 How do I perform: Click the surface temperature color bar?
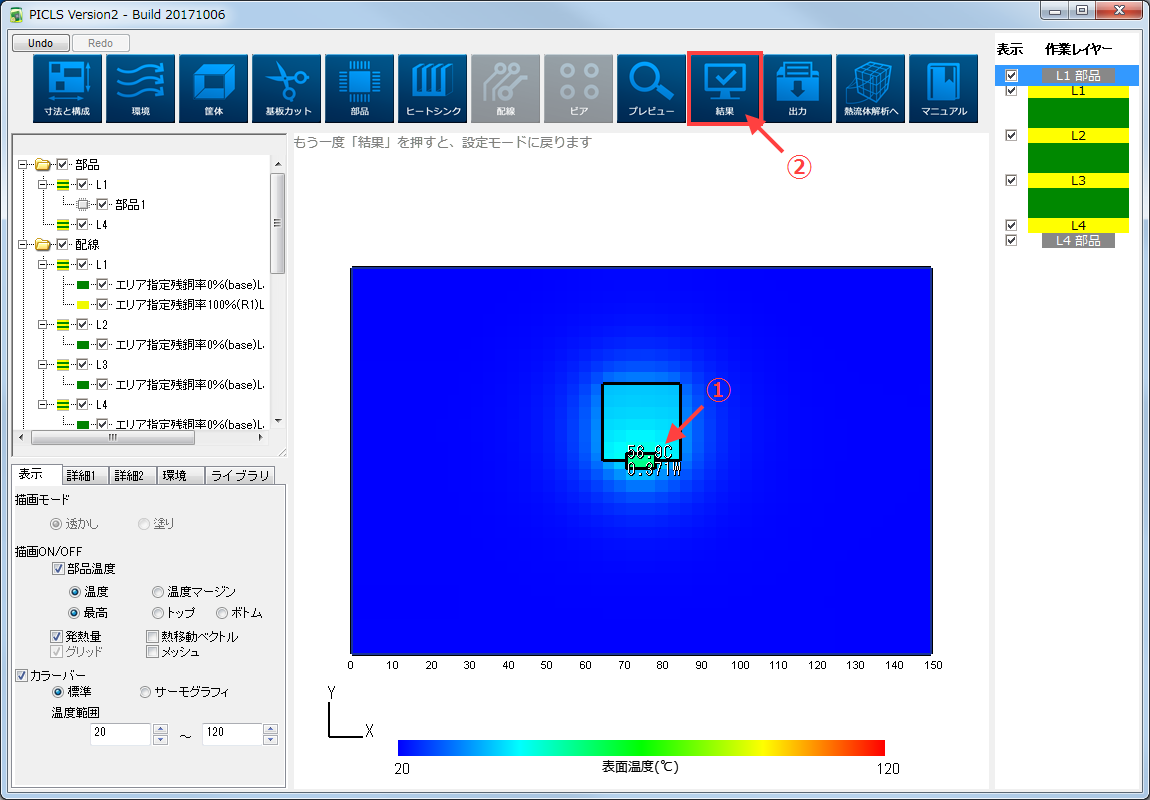click(641, 747)
